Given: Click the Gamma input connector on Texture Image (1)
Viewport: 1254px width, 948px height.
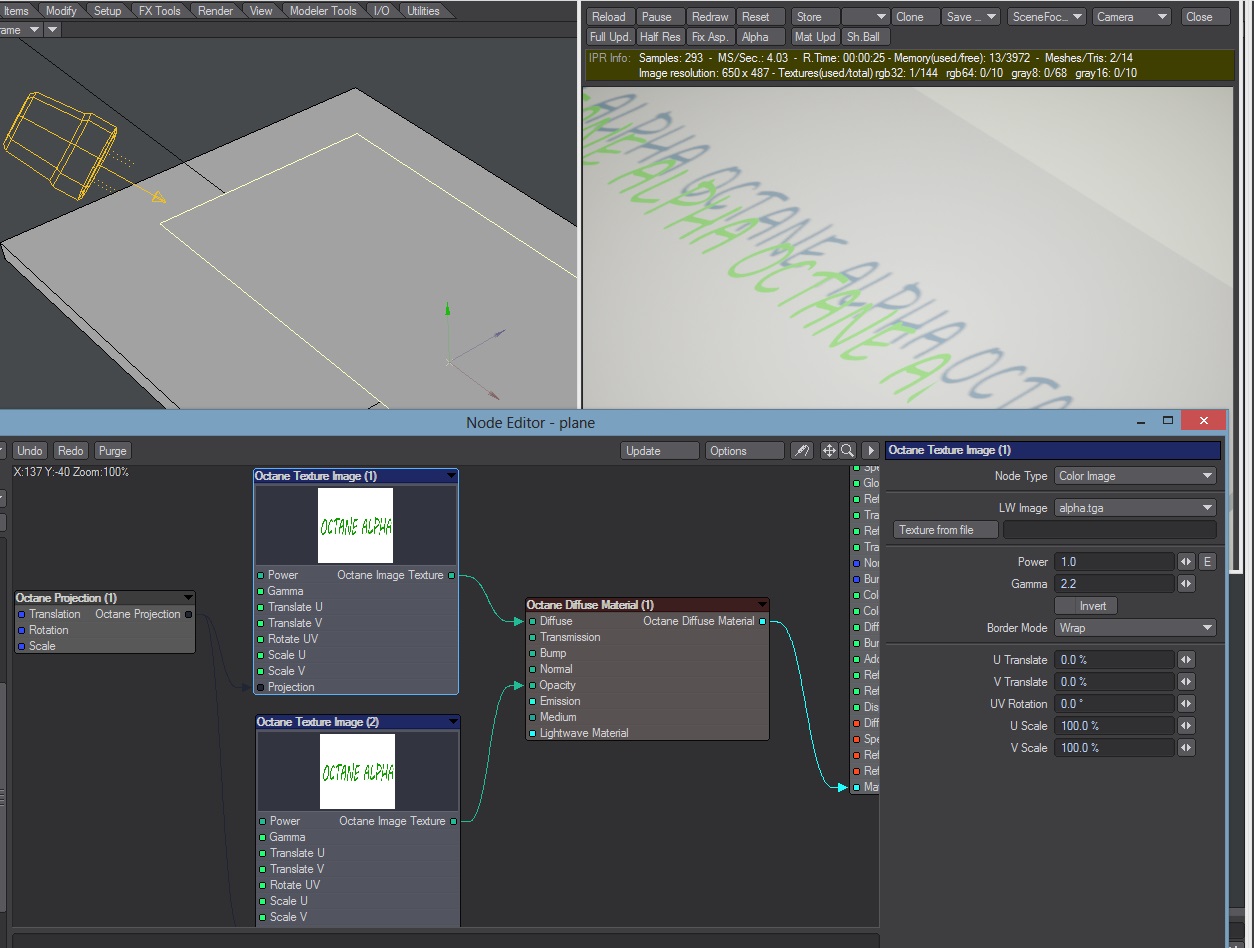Looking at the screenshot, I should (261, 591).
